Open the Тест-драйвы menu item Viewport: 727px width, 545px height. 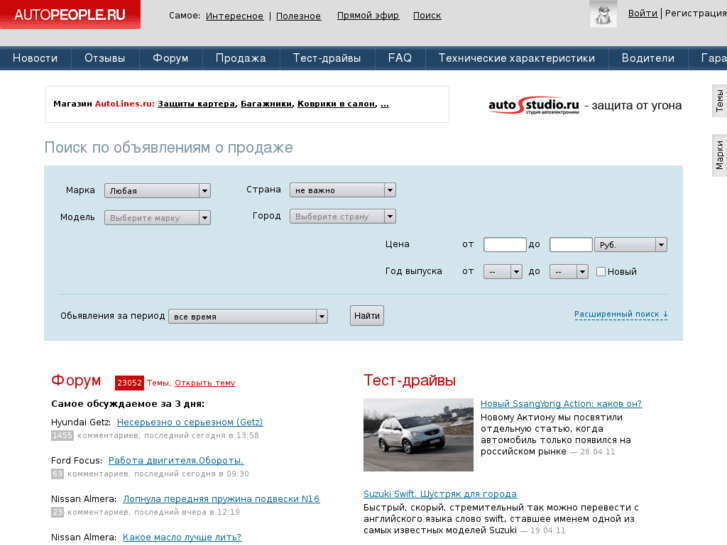[x=327, y=58]
